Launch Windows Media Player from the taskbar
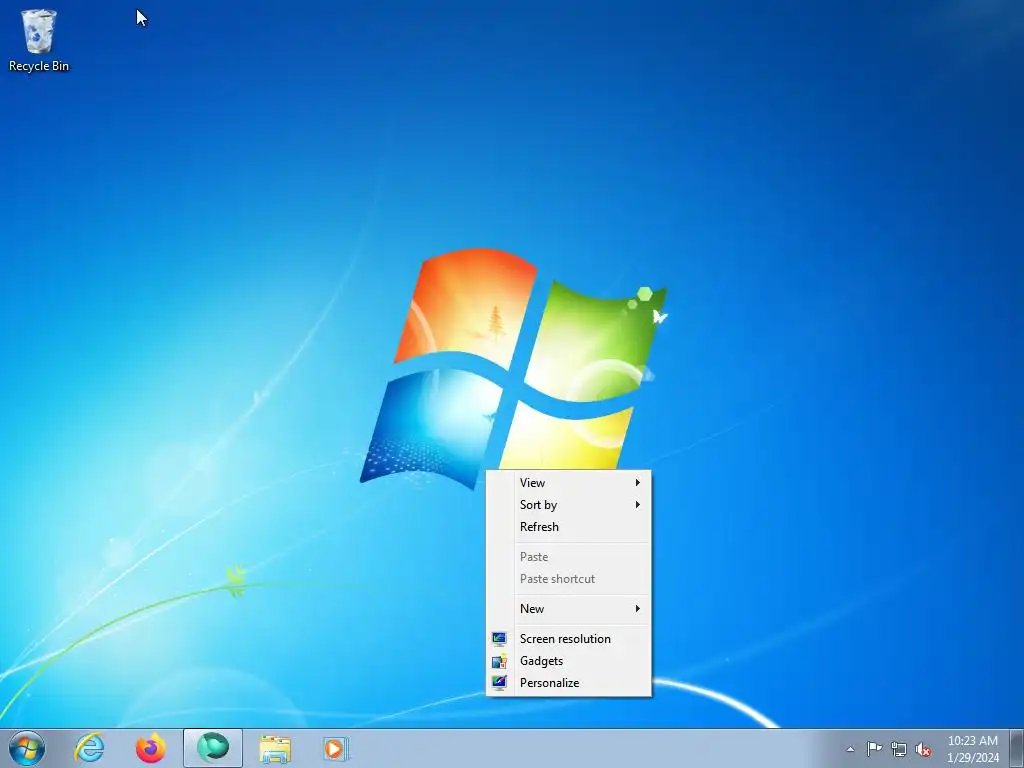This screenshot has width=1024, height=768. click(336, 749)
